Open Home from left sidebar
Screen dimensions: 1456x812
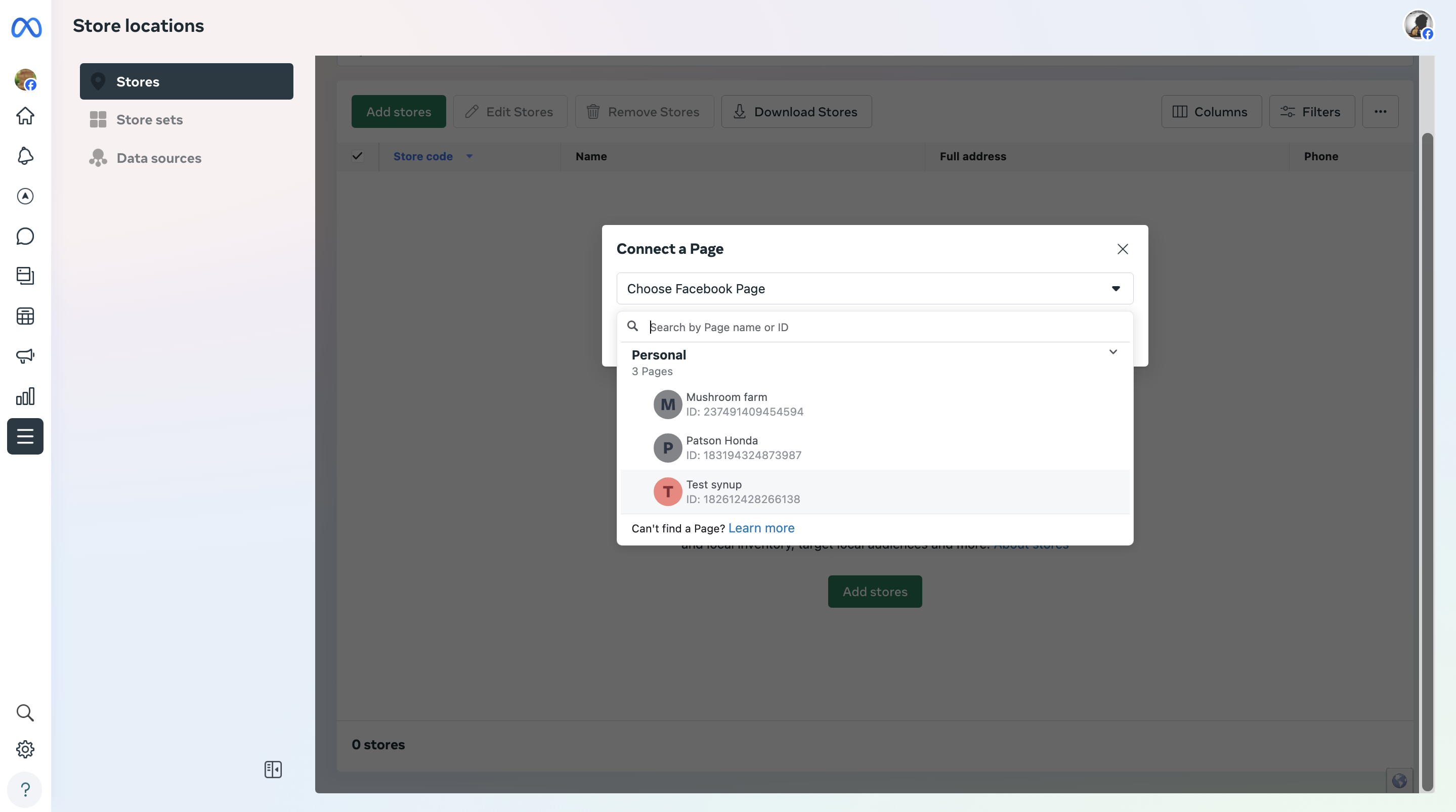point(25,116)
